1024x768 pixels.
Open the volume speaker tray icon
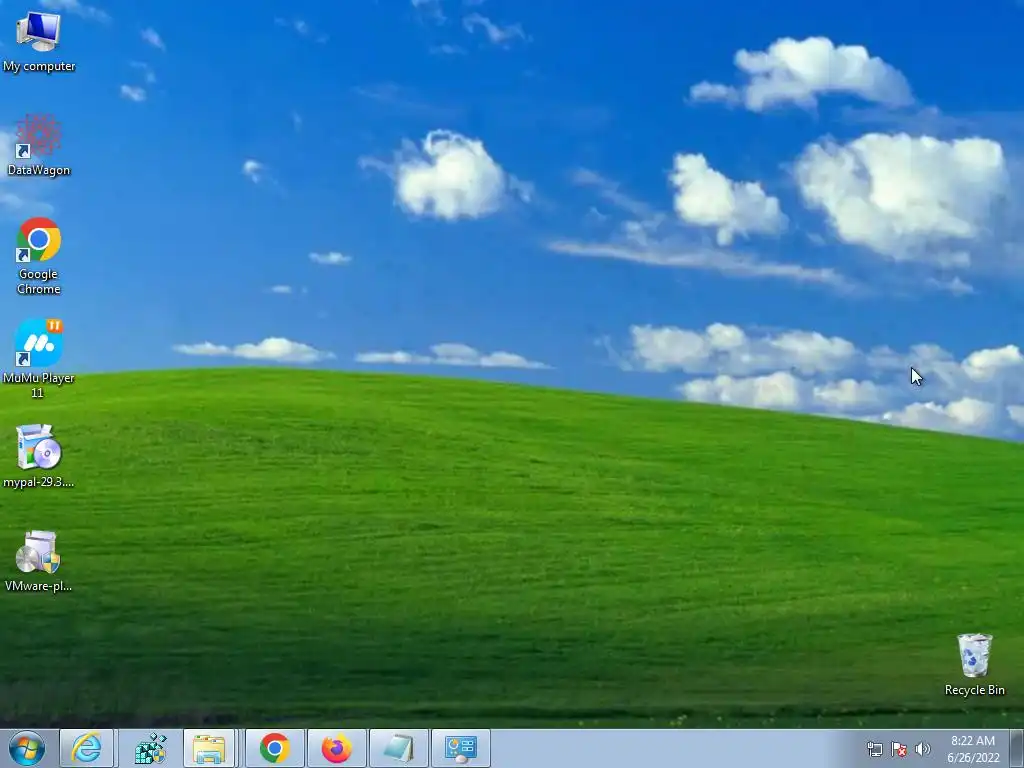pyautogui.click(x=923, y=749)
